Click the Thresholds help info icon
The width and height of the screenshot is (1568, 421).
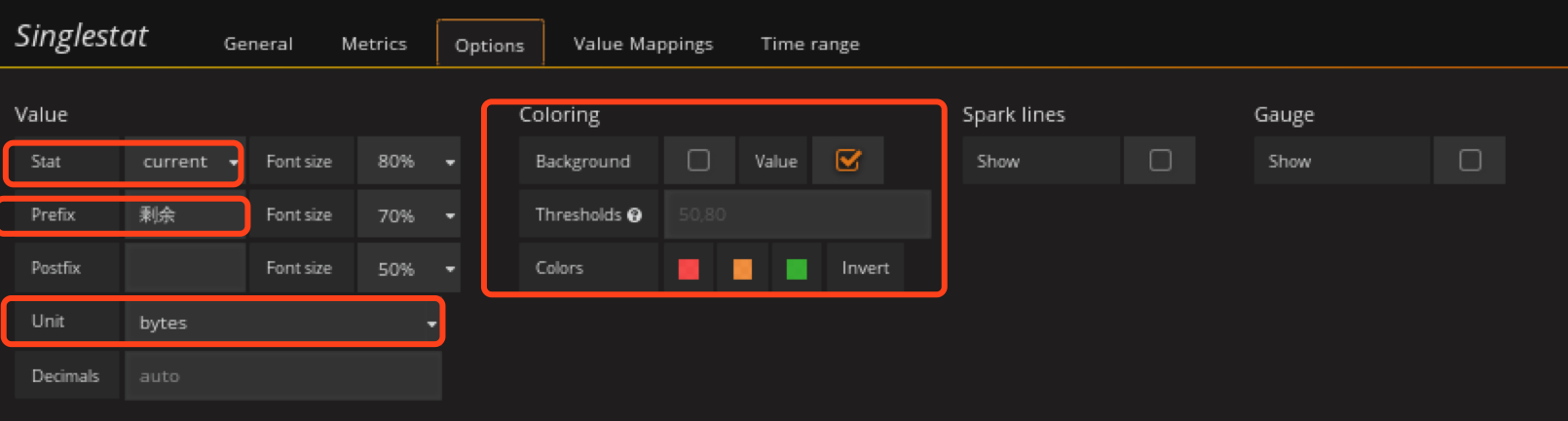[x=635, y=215]
